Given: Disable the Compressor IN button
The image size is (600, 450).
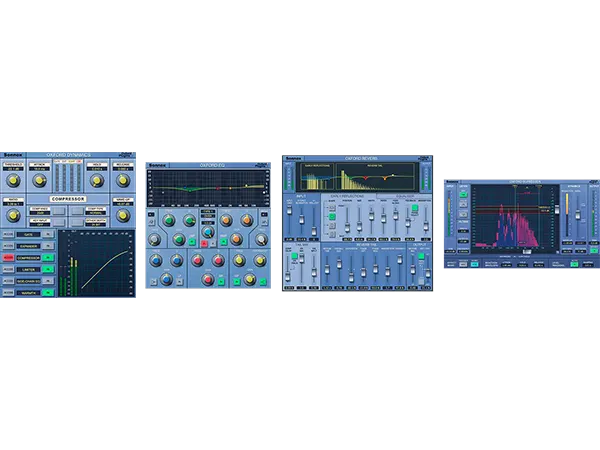Looking at the screenshot, I should [48, 258].
